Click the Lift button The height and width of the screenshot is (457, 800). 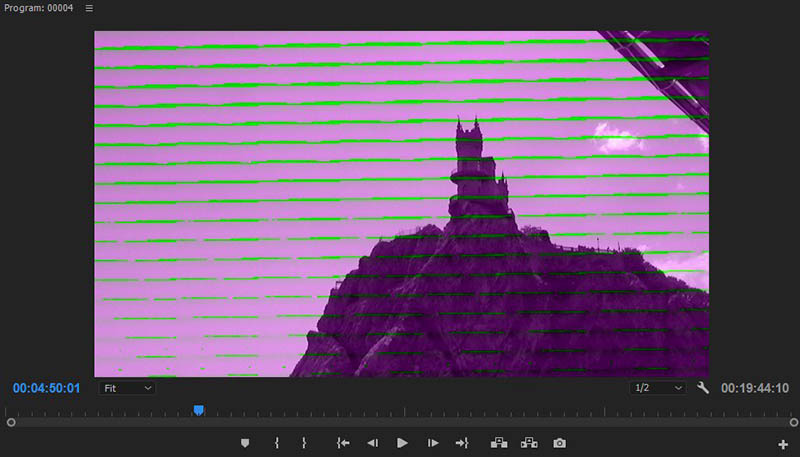tap(498, 443)
